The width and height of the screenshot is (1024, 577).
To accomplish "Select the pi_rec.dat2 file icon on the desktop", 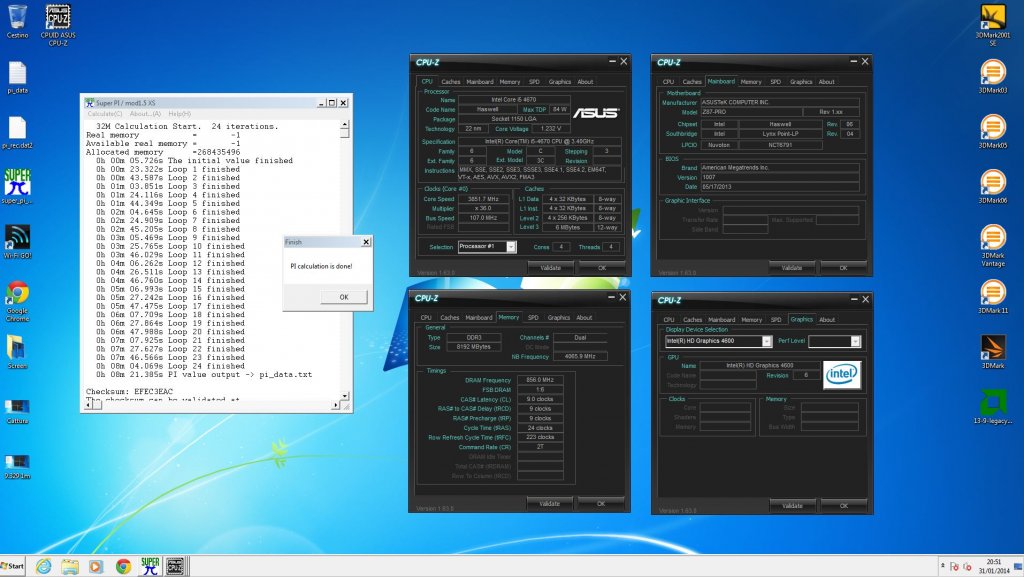I will click(x=18, y=133).
